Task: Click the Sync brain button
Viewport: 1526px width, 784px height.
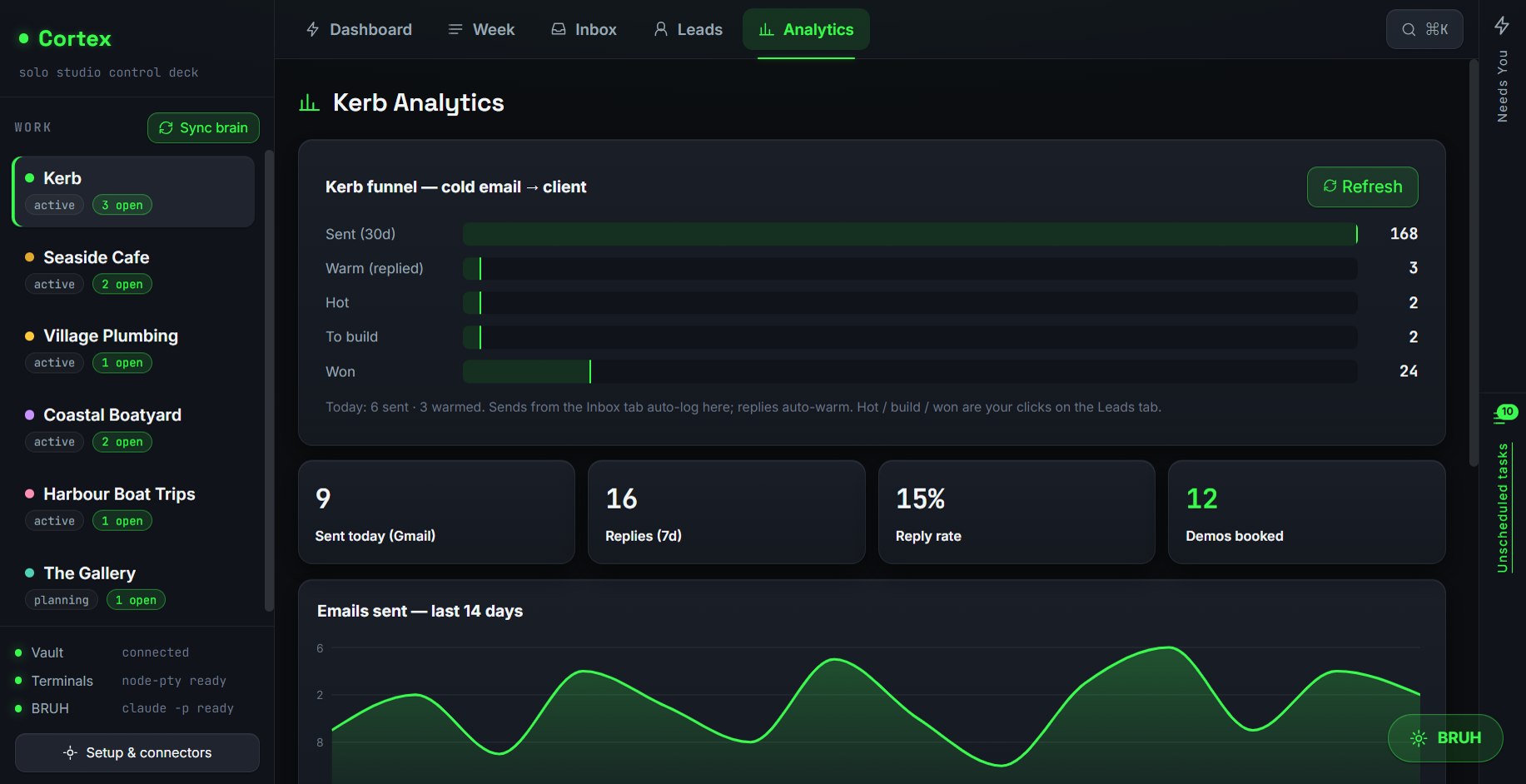Action: (x=203, y=127)
